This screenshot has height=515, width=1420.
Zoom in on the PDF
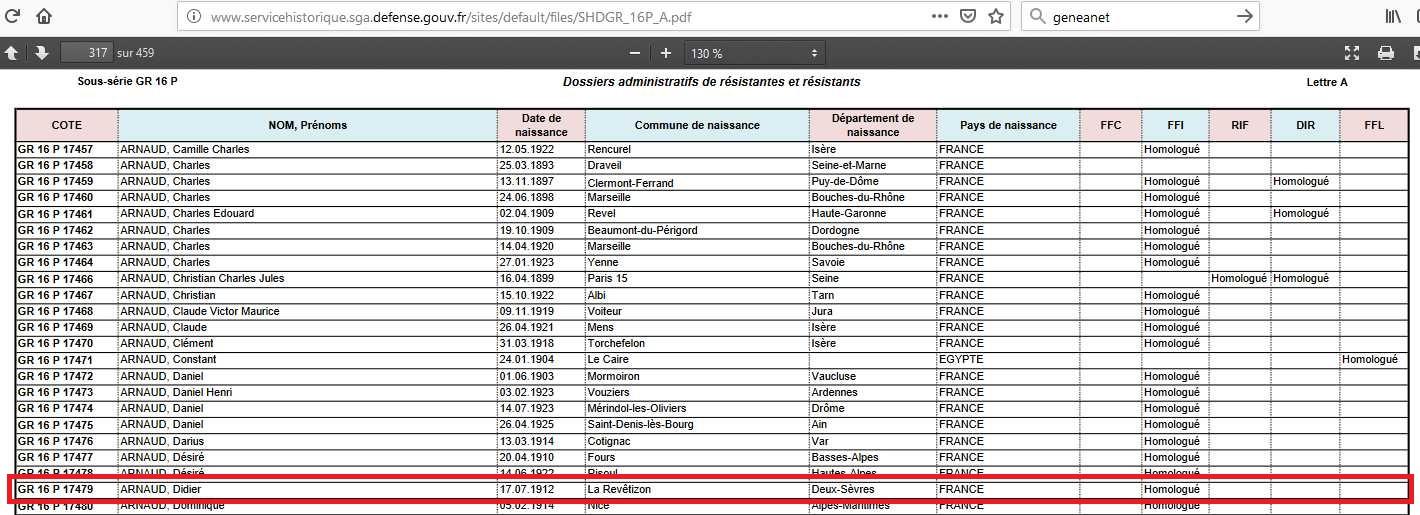[x=666, y=53]
